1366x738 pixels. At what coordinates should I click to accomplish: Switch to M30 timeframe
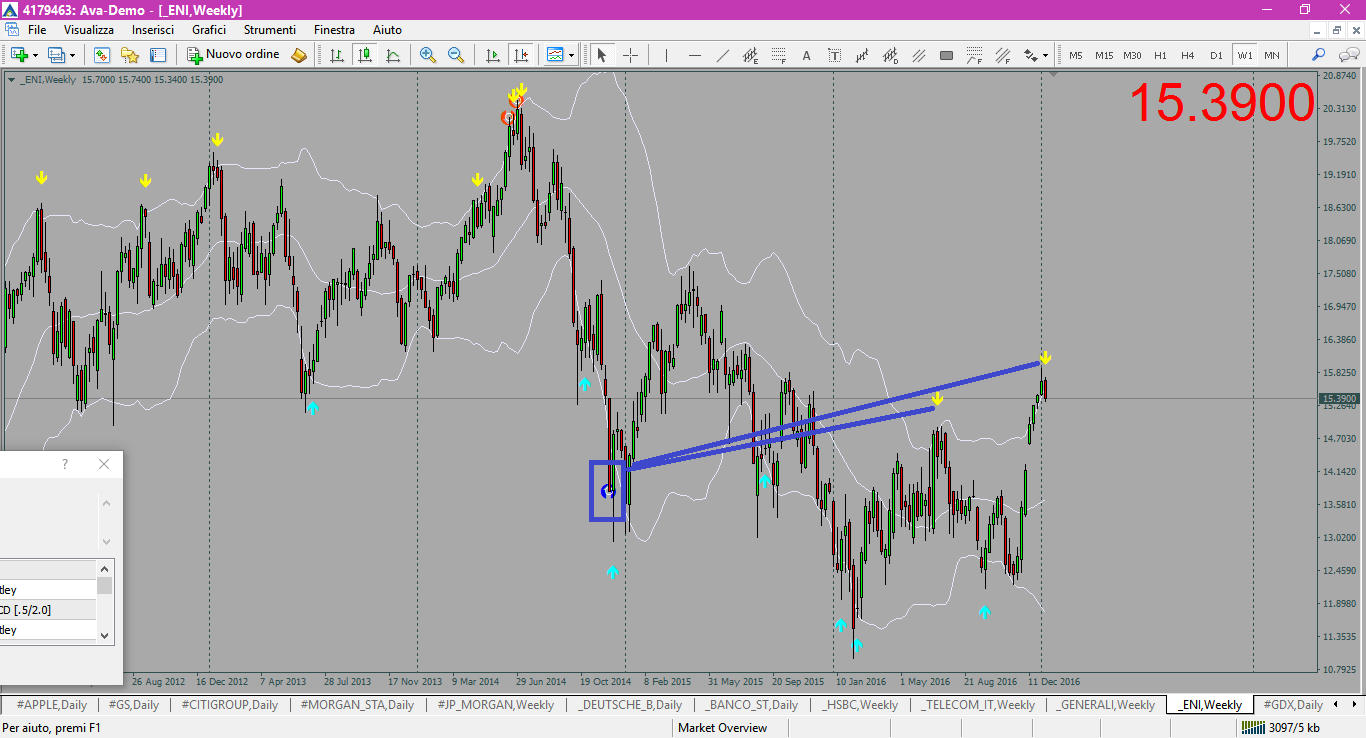pos(1132,55)
